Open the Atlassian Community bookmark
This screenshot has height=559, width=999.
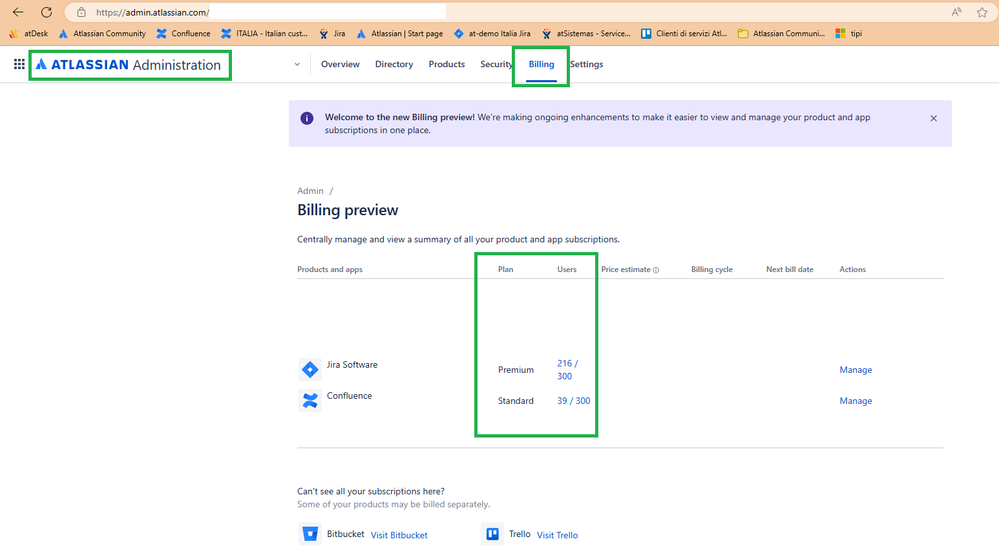pos(102,33)
